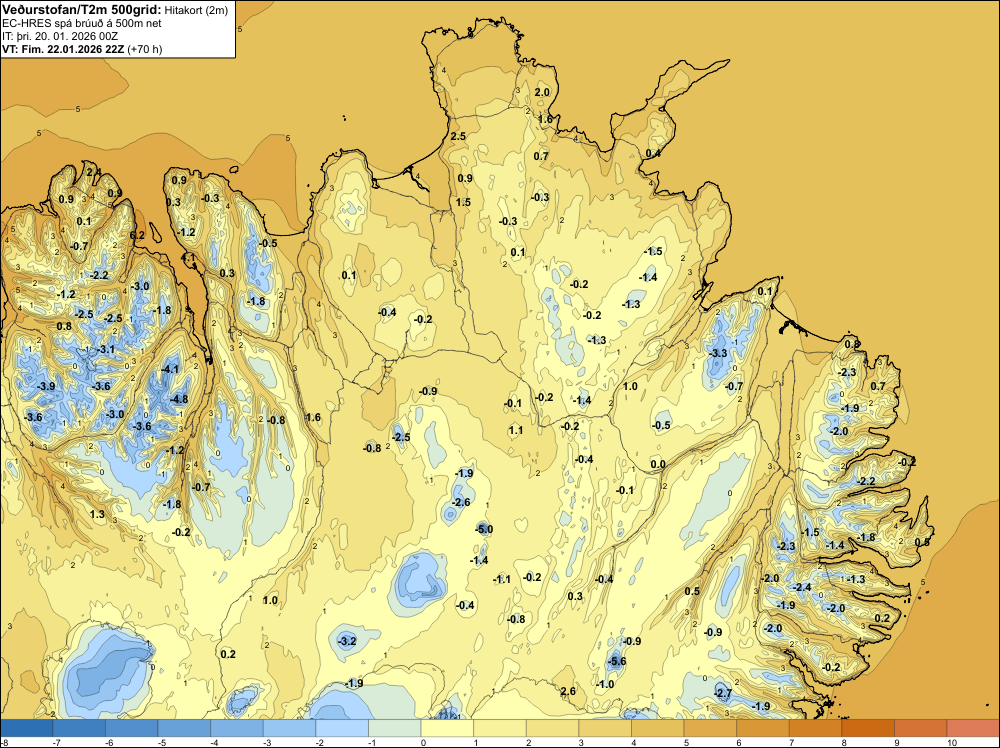Select the '-4.8' temperature reading
1000x748 pixels.
point(179,399)
